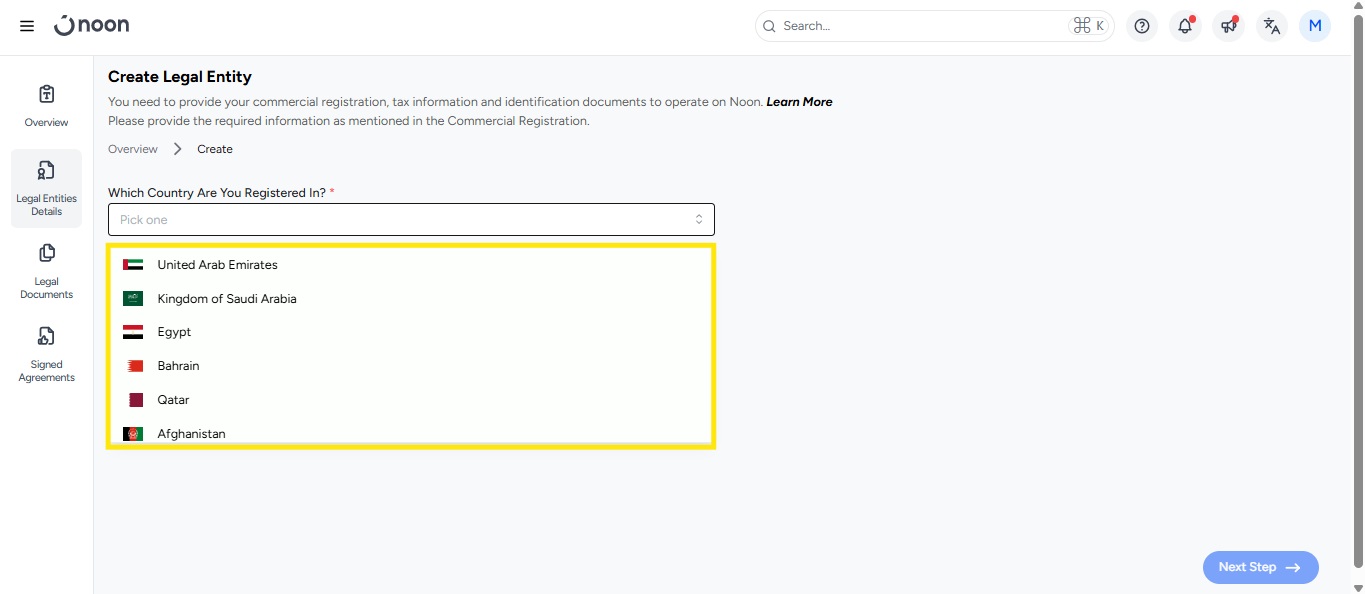
Task: Click Create in the breadcrumb
Action: click(215, 149)
